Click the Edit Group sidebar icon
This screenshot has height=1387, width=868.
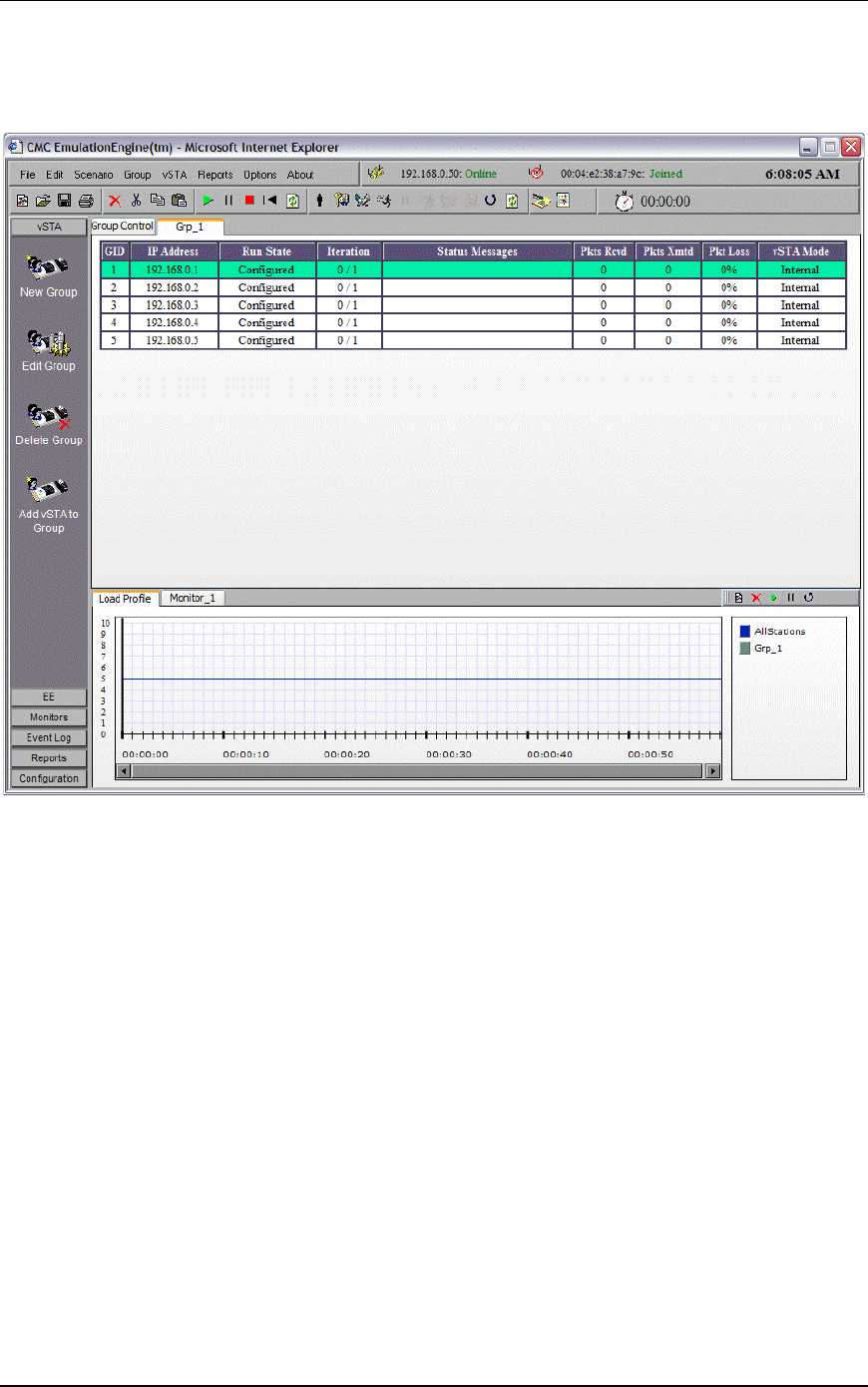click(48, 342)
